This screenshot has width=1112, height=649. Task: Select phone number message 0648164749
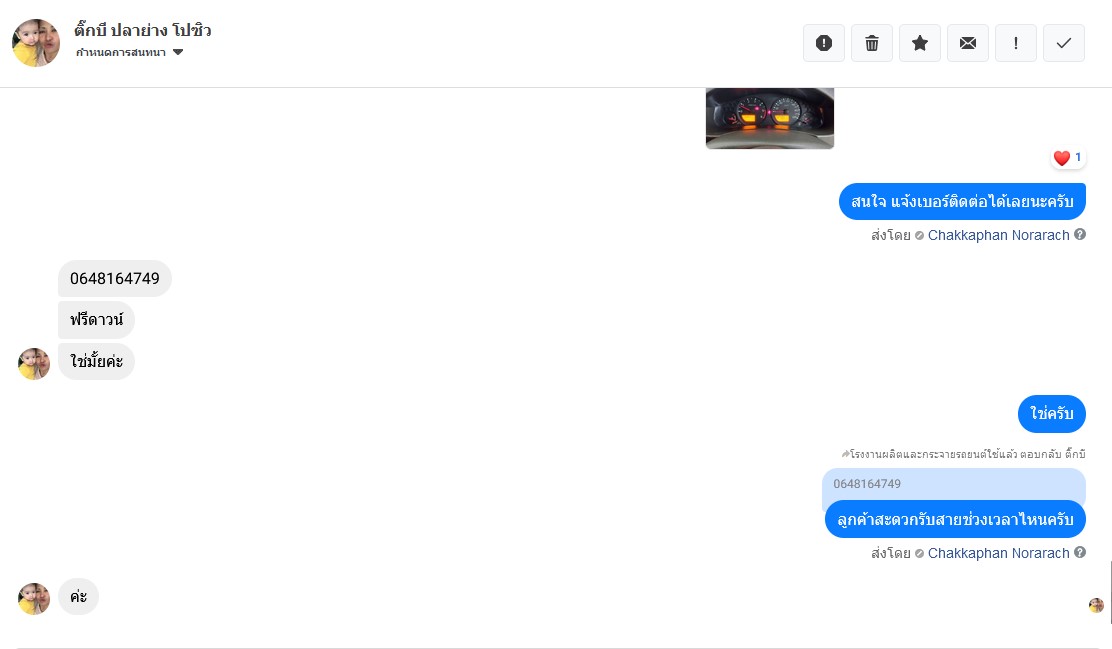pos(115,278)
